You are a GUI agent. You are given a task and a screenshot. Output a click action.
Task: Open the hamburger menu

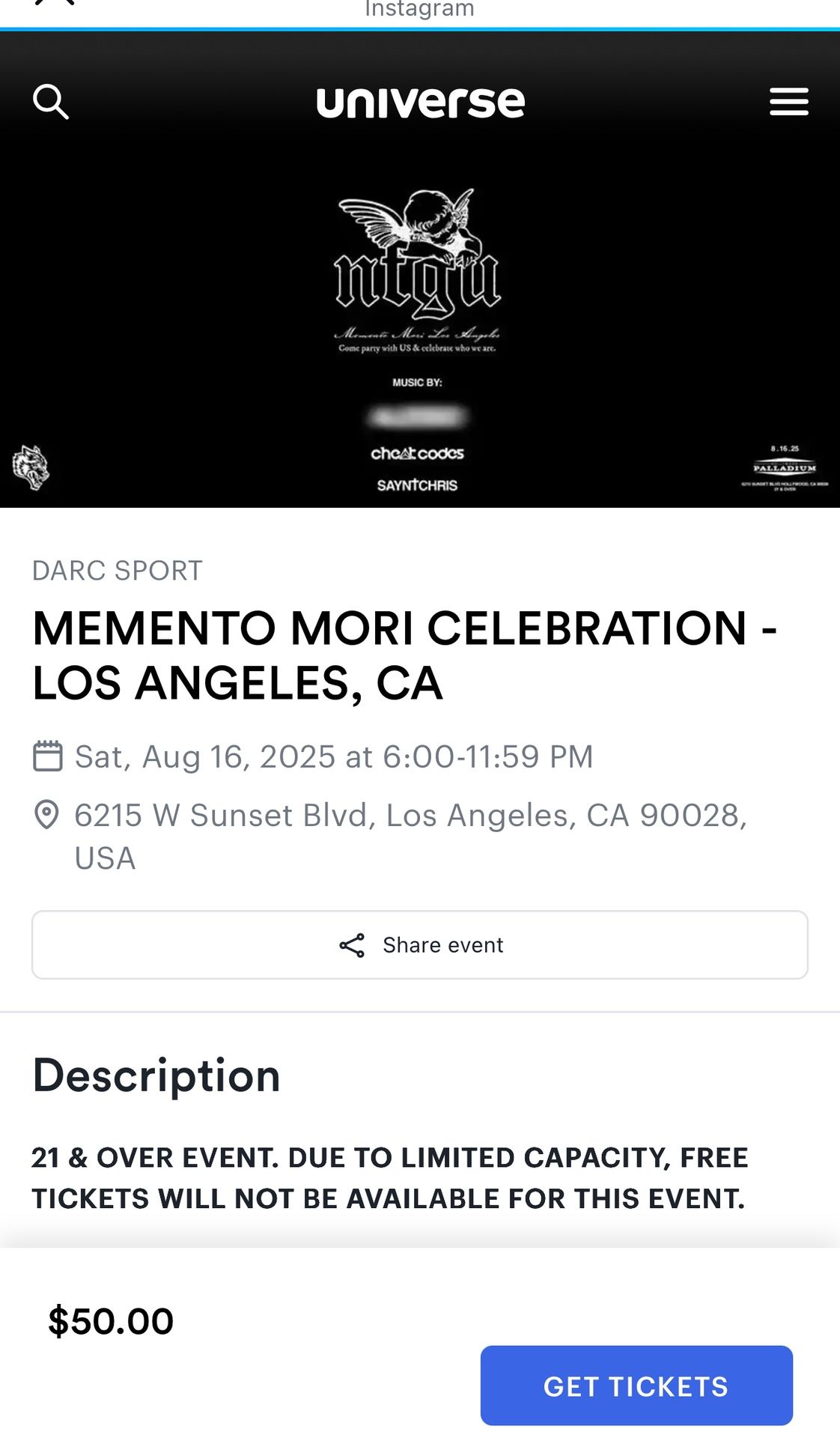click(x=788, y=102)
